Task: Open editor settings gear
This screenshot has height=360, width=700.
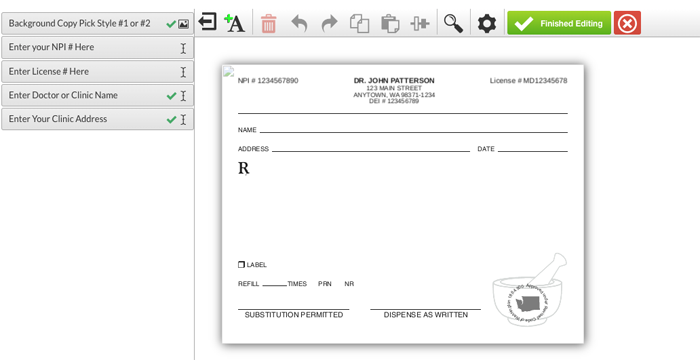Action: click(487, 23)
